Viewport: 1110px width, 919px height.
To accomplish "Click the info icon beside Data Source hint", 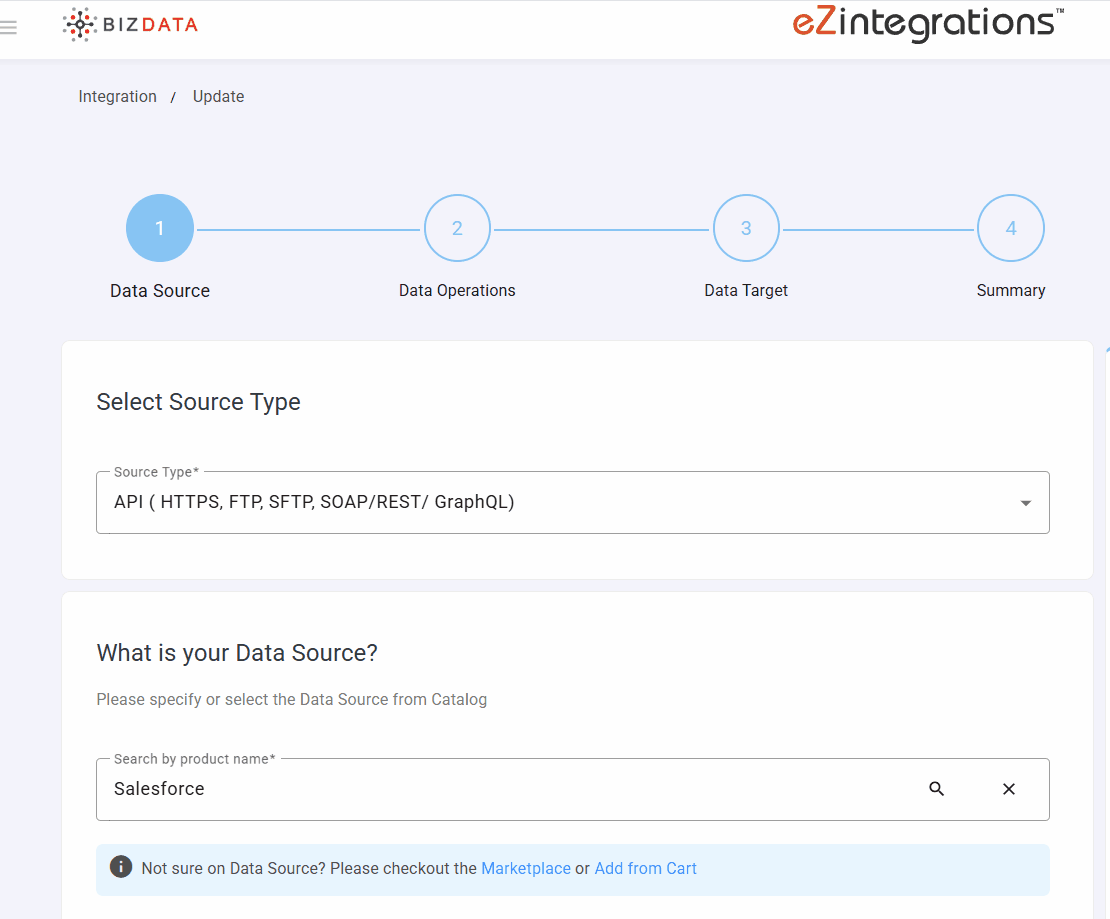I will pos(121,867).
